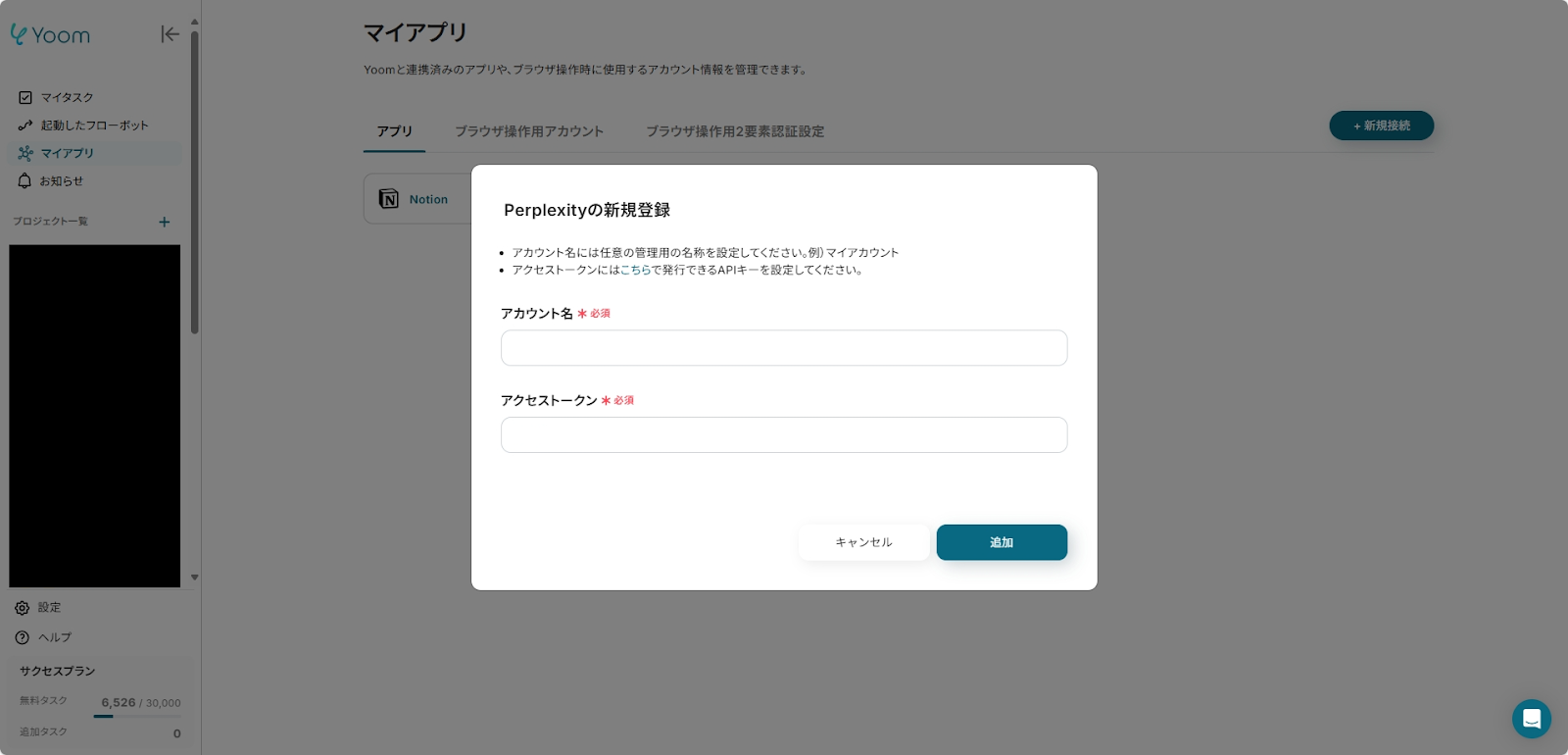Screen dimensions: 1568x755
Task: Click the サクセスプラン label
Action: point(58,672)
